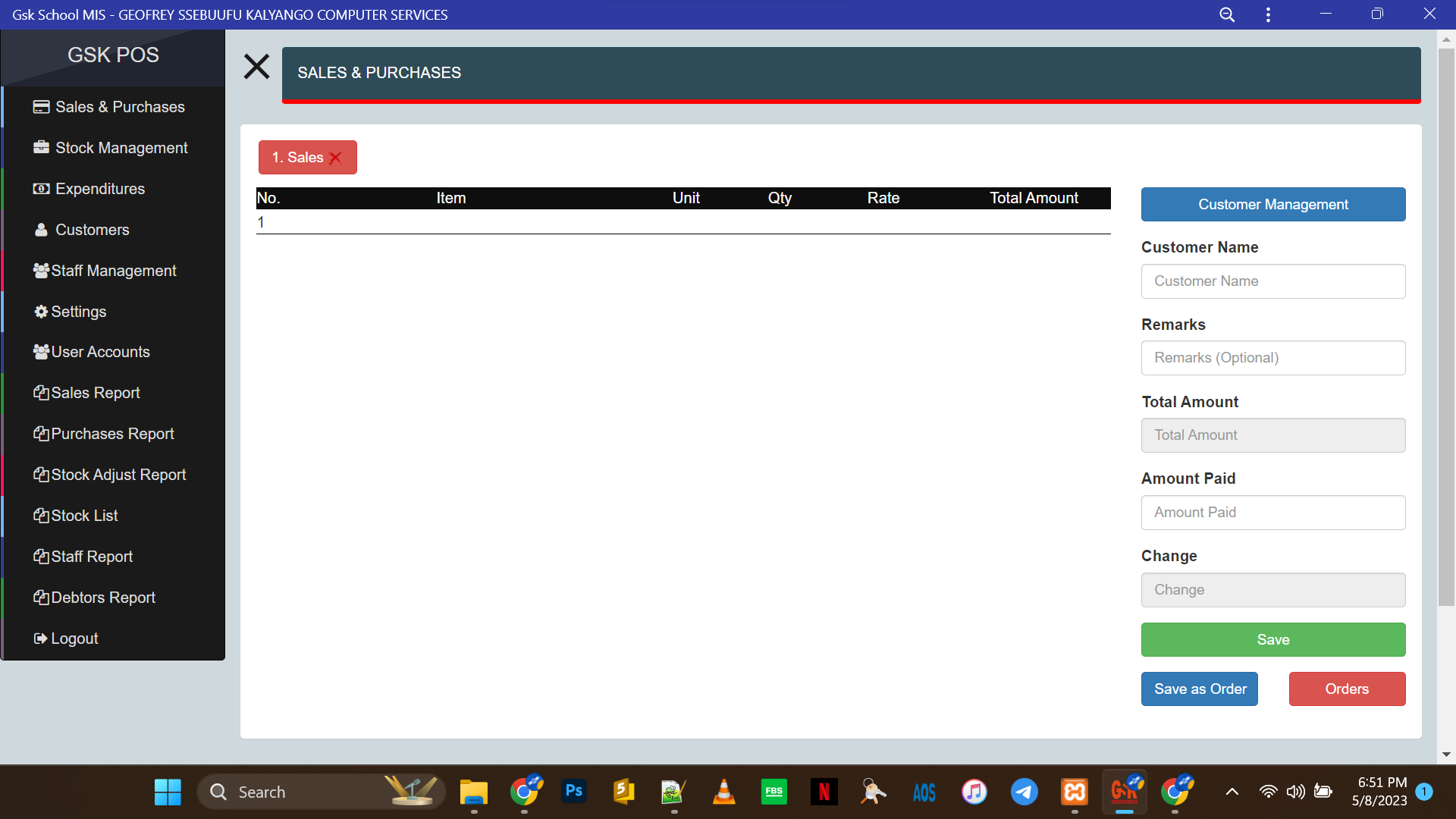The image size is (1456, 819).
Task: Click Save as Order button
Action: coord(1199,689)
